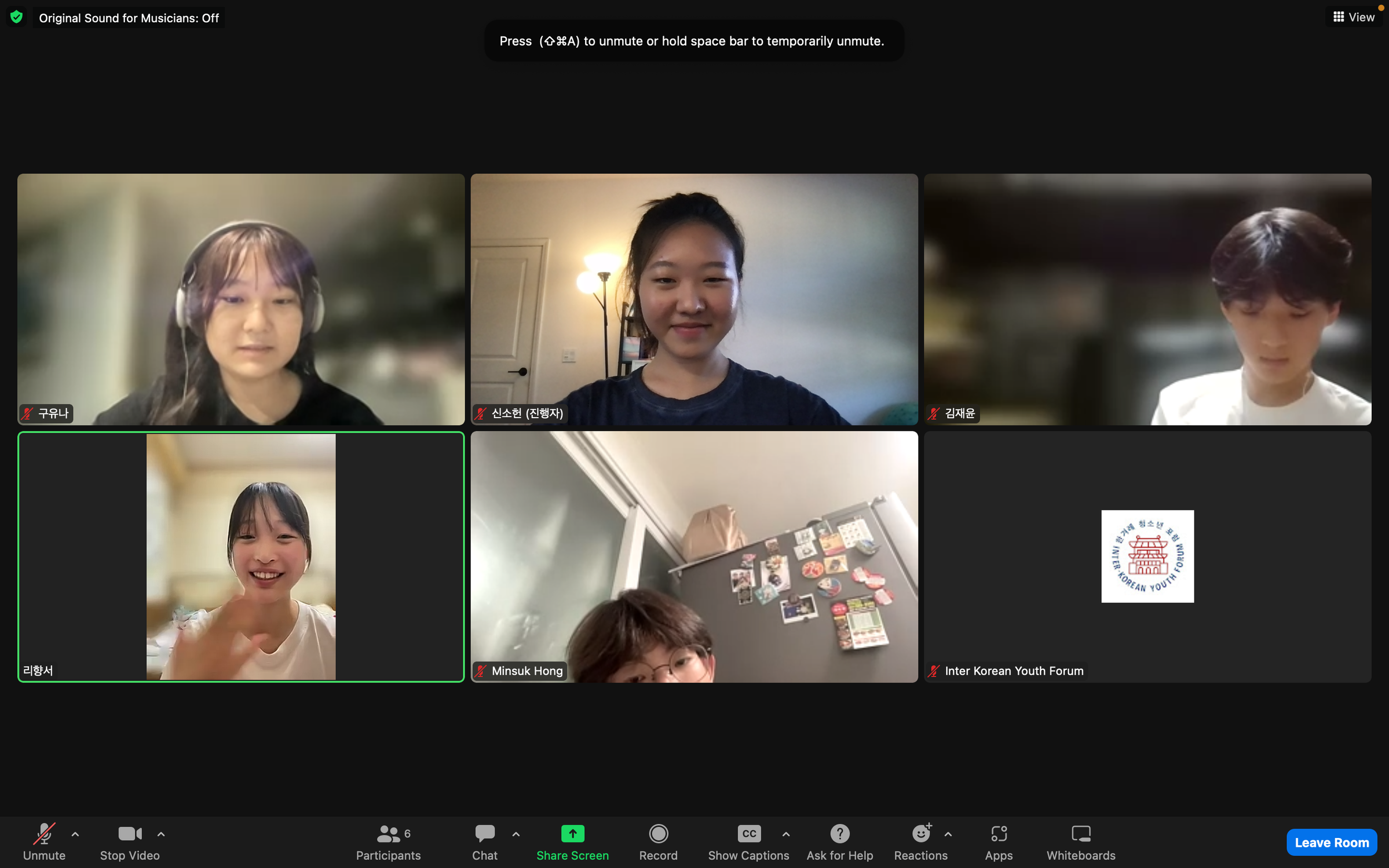Expand audio options arrow beside Unmute
This screenshot has width=1389, height=868.
pos(75,834)
